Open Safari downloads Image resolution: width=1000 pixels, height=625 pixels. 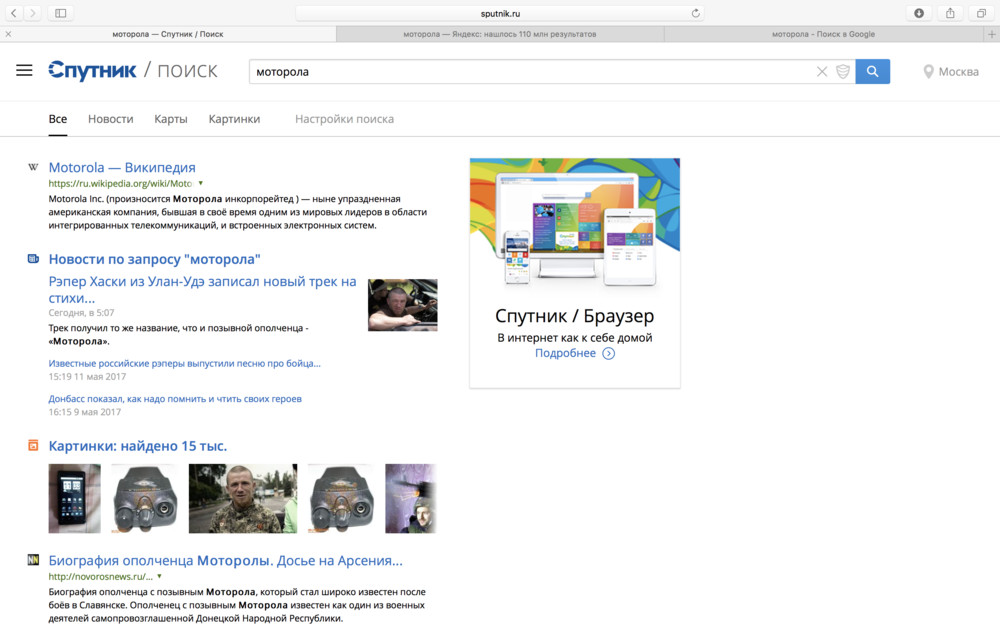pyautogui.click(x=919, y=13)
